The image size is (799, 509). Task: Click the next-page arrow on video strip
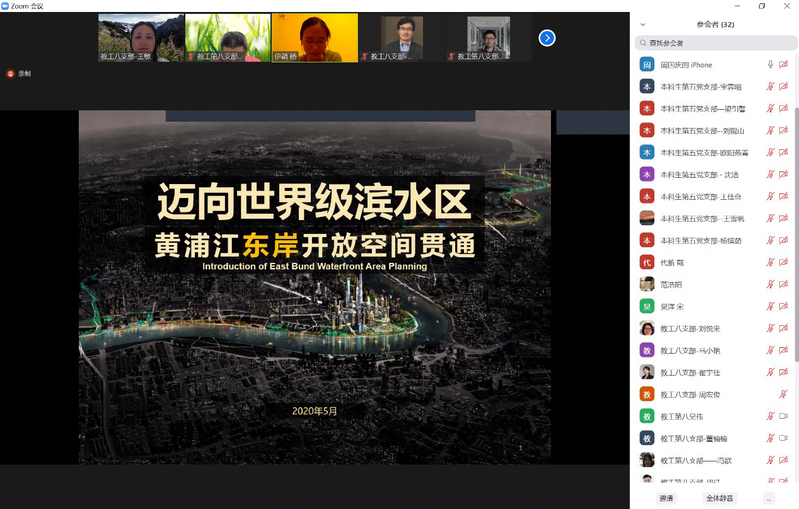click(547, 38)
